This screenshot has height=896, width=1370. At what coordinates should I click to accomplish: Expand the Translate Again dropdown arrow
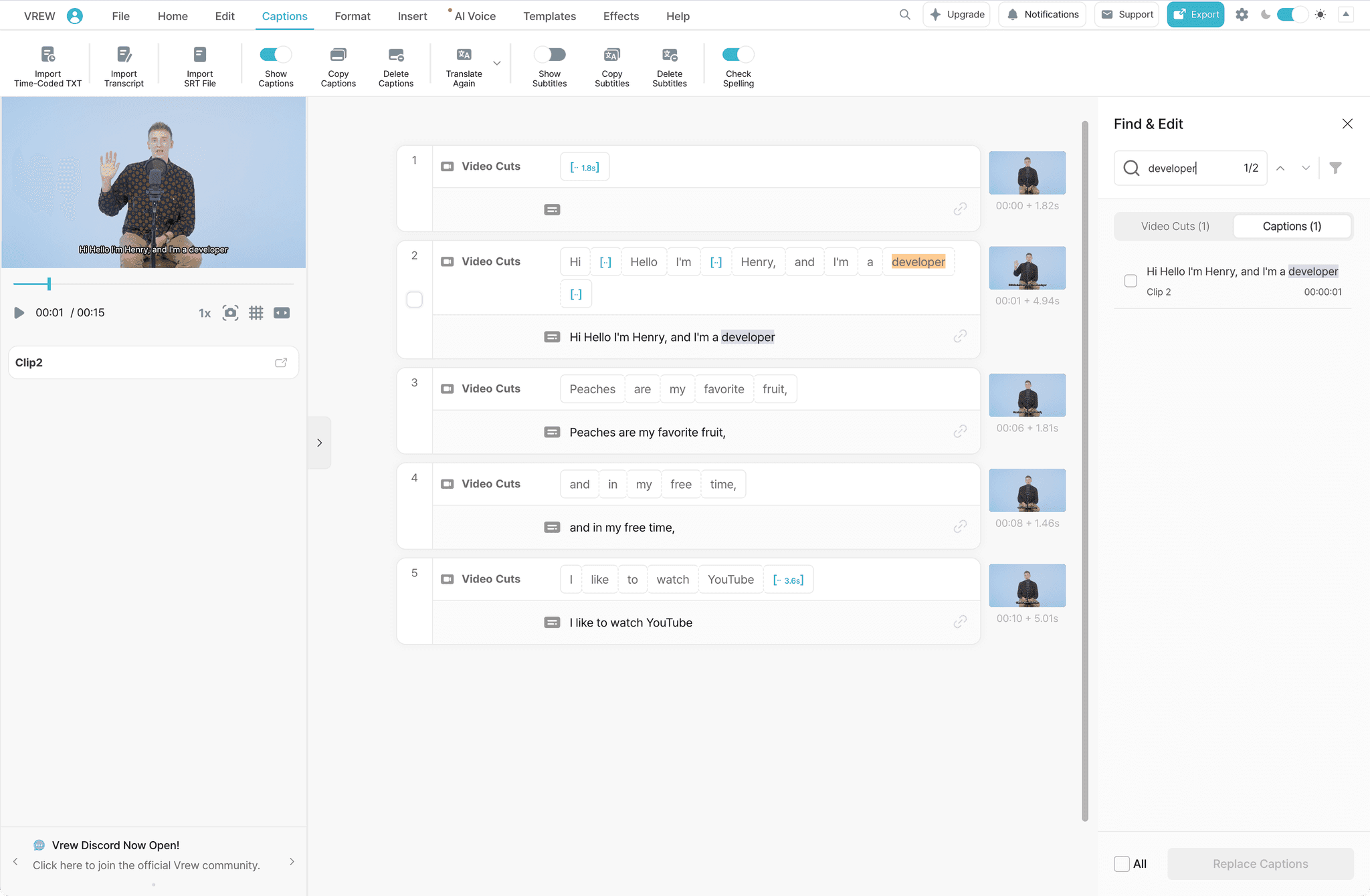click(x=497, y=64)
